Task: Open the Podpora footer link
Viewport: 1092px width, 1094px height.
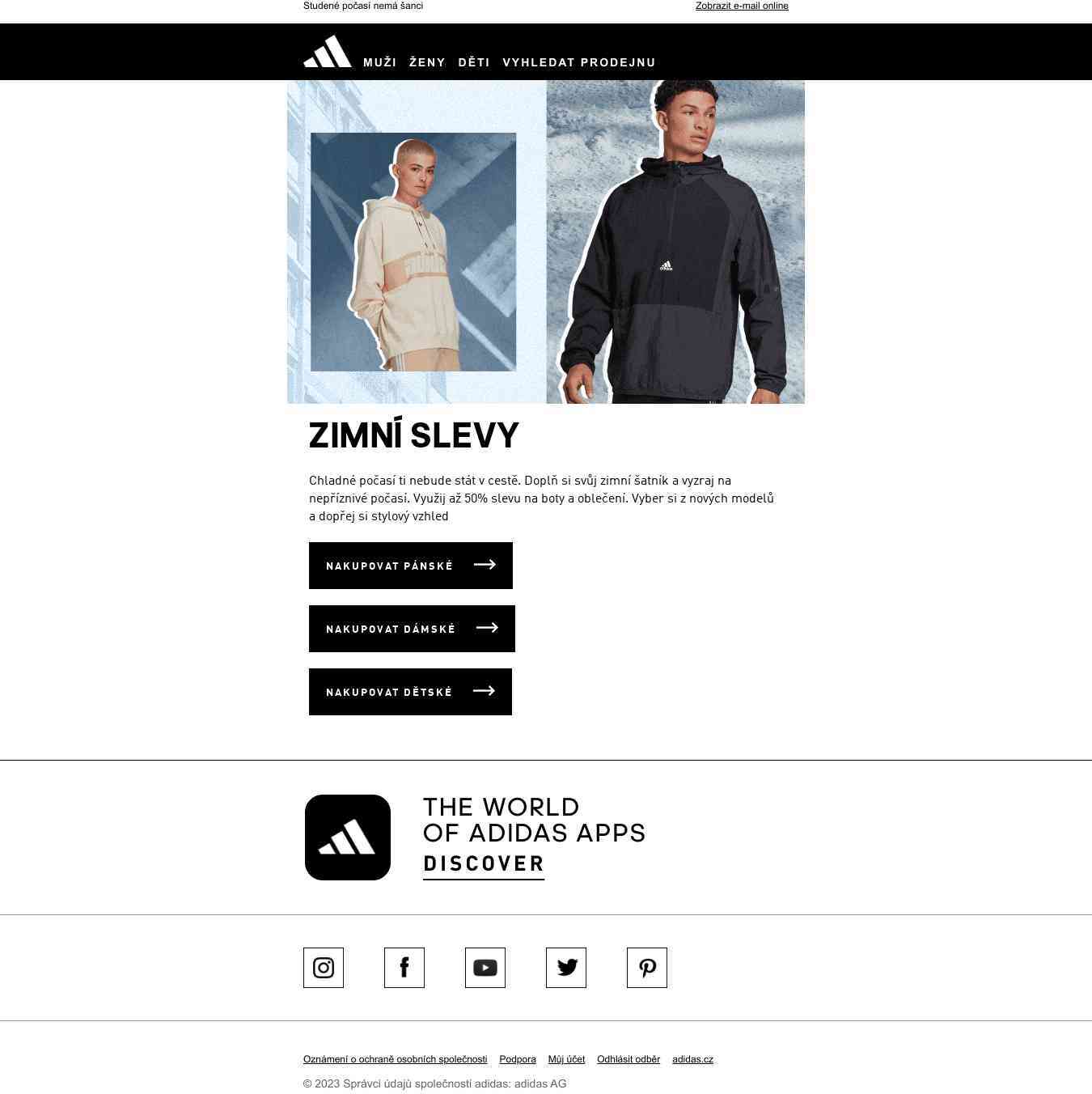Action: [518, 1059]
